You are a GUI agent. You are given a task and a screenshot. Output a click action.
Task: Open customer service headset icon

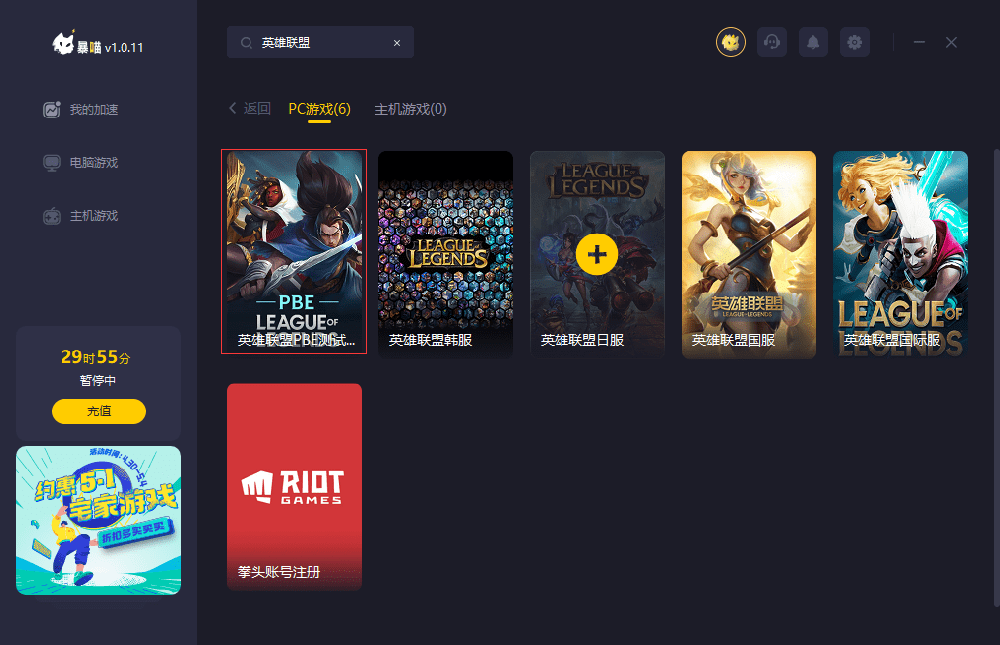[772, 42]
